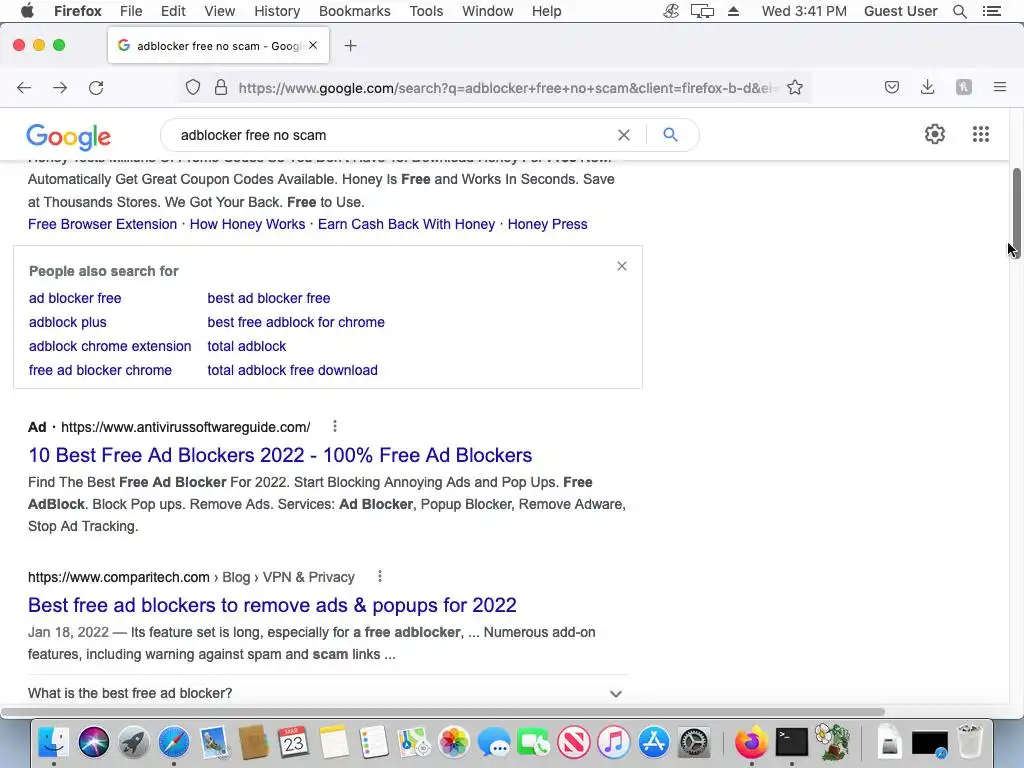Reload the current page

click(96, 88)
